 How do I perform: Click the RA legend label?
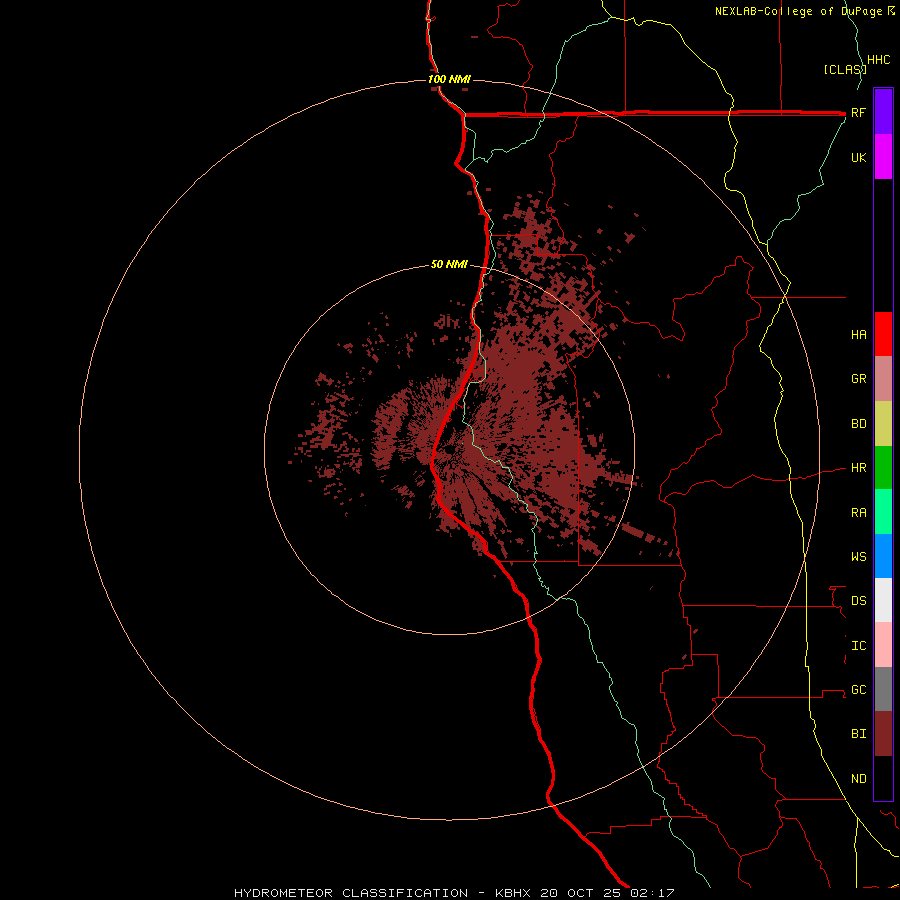click(858, 513)
